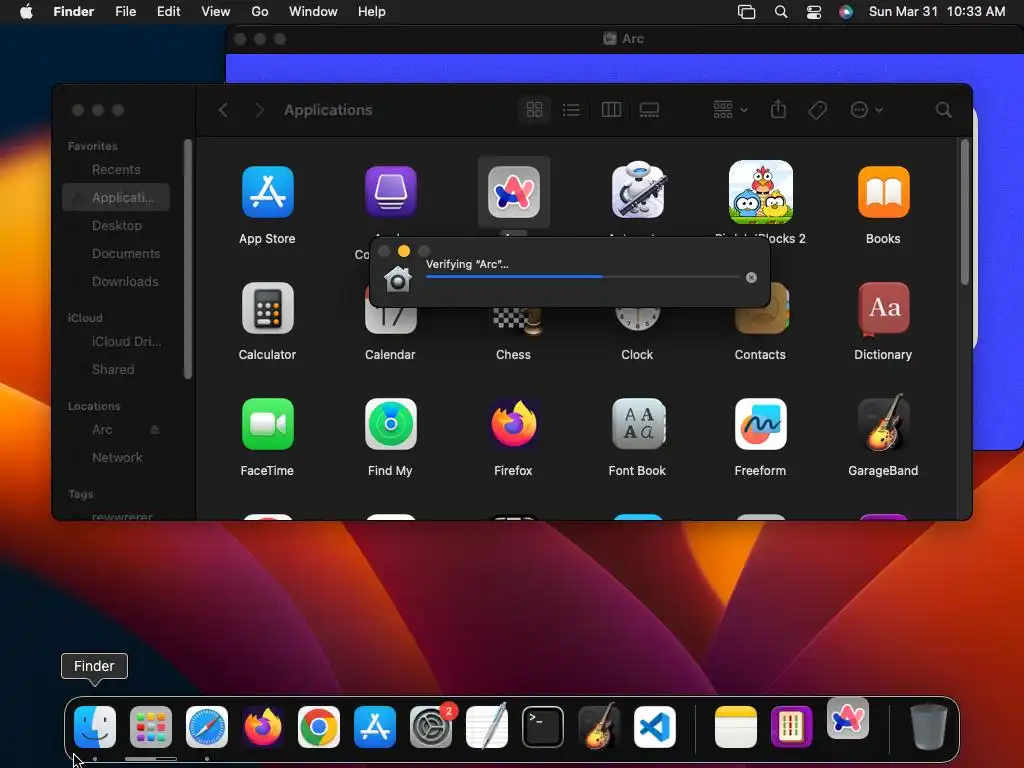Click the Edit Tags toolbar button
This screenshot has height=768, width=1024.
pos(817,110)
